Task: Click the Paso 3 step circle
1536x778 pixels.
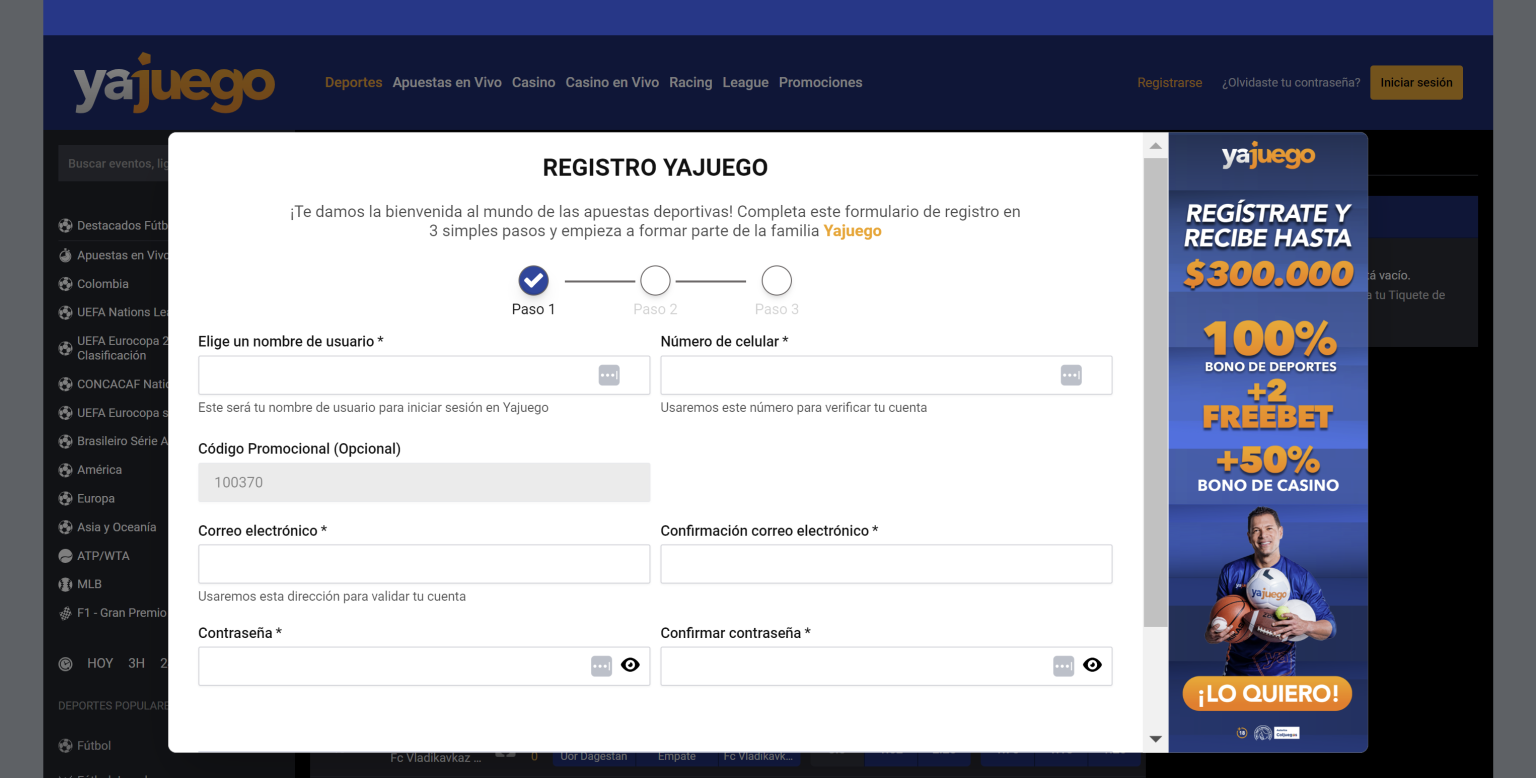Action: pos(776,281)
